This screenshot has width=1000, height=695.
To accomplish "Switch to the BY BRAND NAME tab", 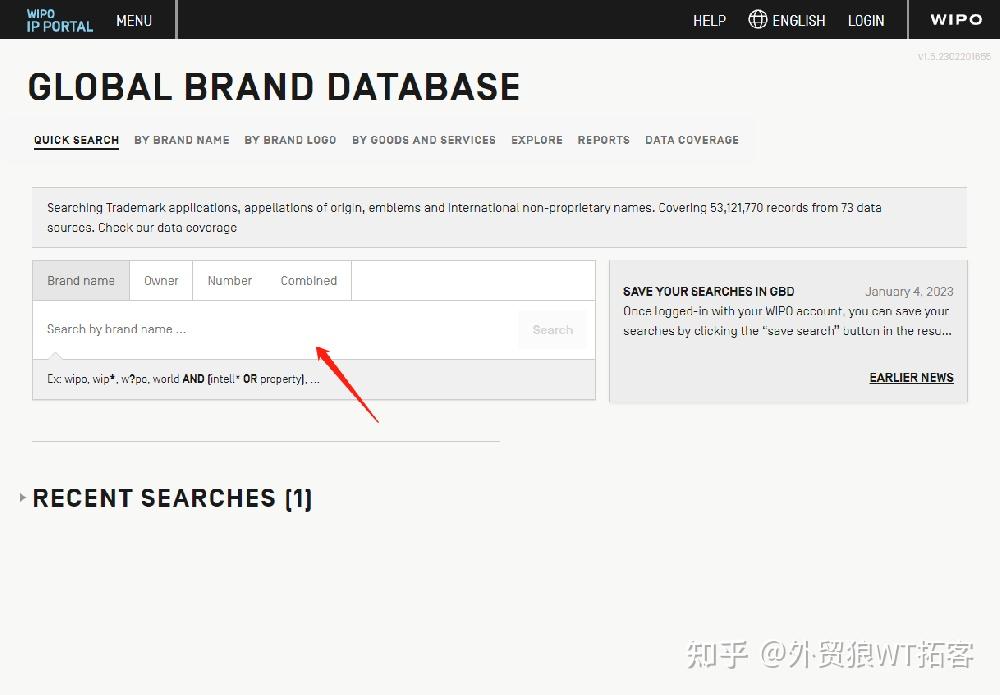I will 181,140.
